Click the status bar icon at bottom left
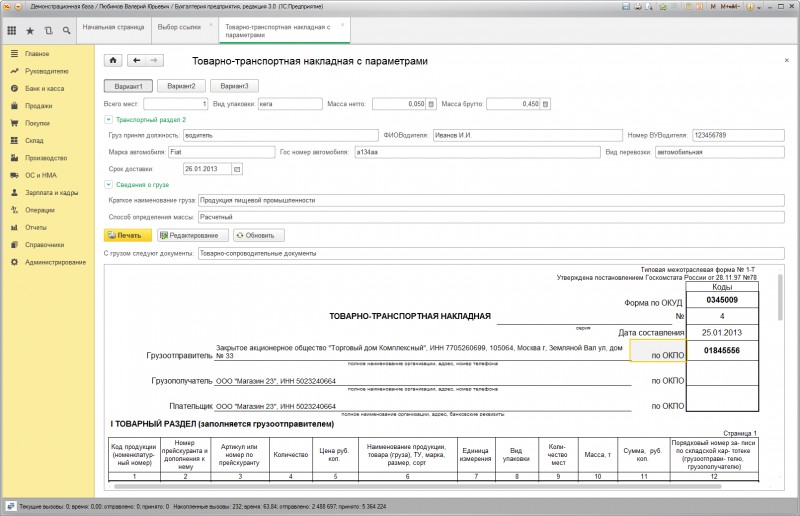 (x=11, y=506)
